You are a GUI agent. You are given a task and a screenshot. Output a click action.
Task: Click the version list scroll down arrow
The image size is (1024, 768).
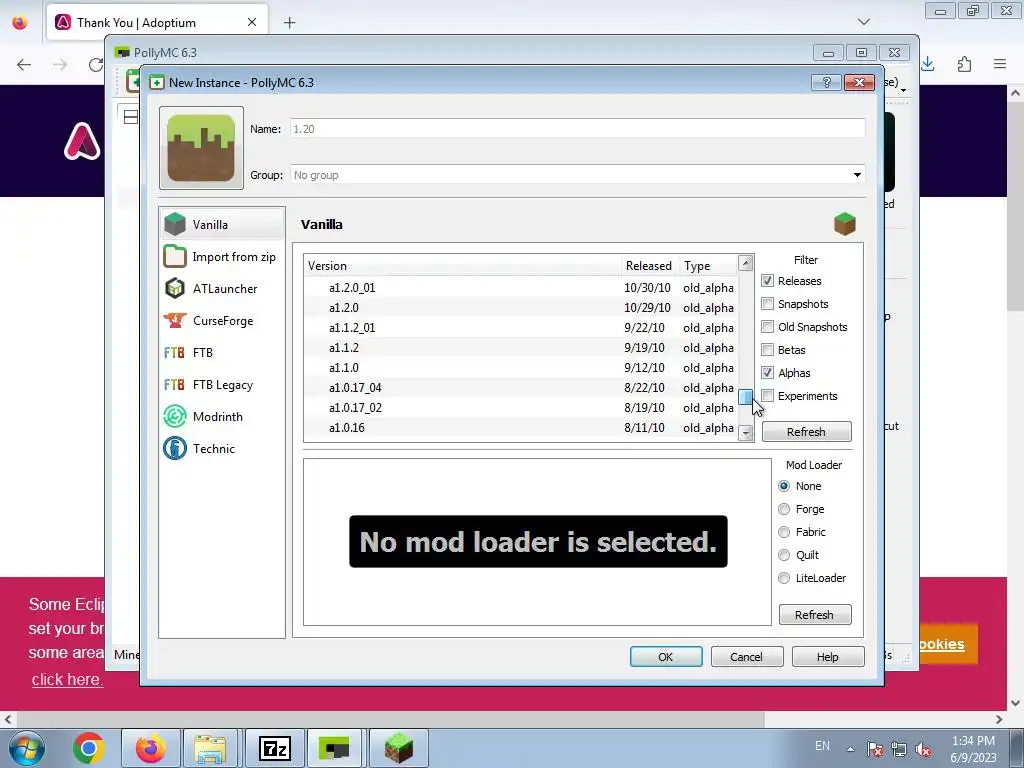pyautogui.click(x=746, y=432)
